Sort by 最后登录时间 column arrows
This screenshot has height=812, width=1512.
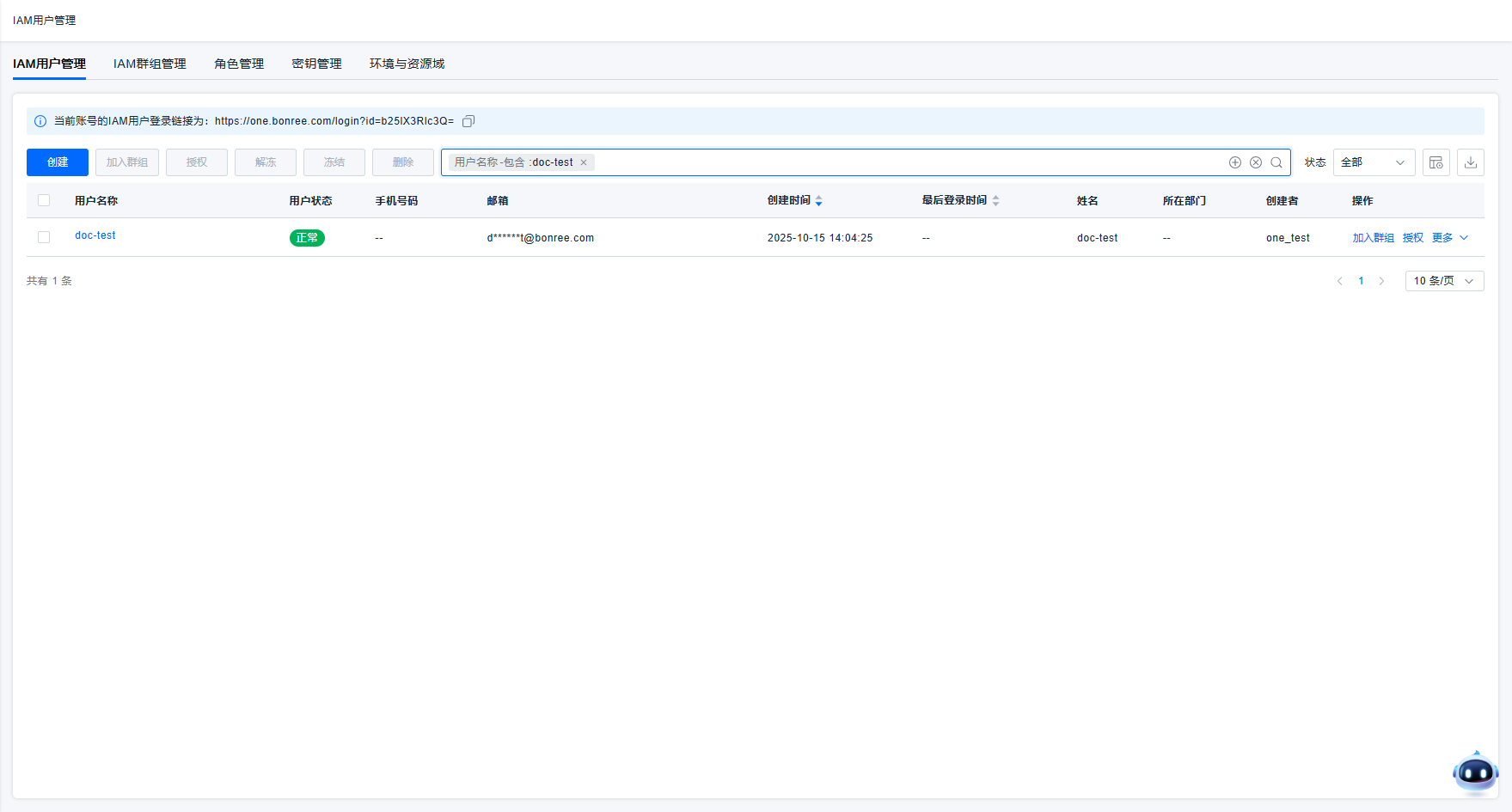996,201
